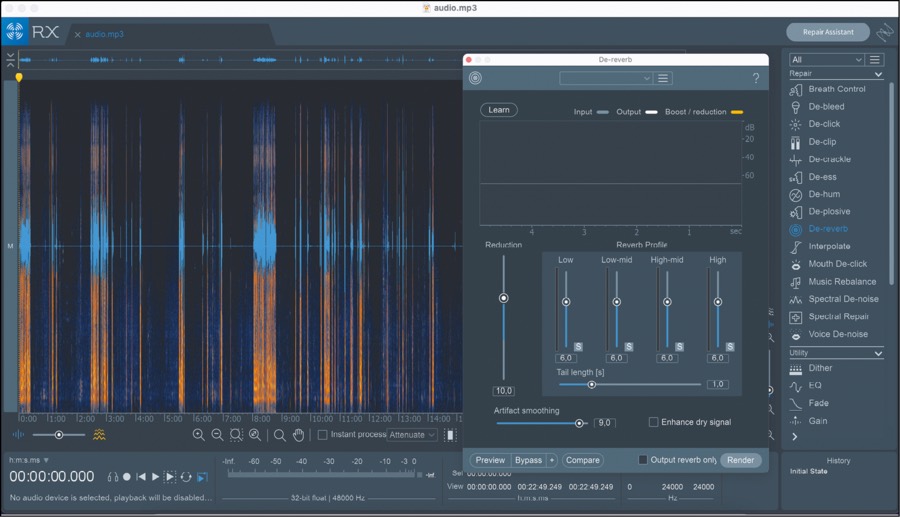The height and width of the screenshot is (517, 900).
Task: Click the headphones monitor icon
Action: click(113, 477)
